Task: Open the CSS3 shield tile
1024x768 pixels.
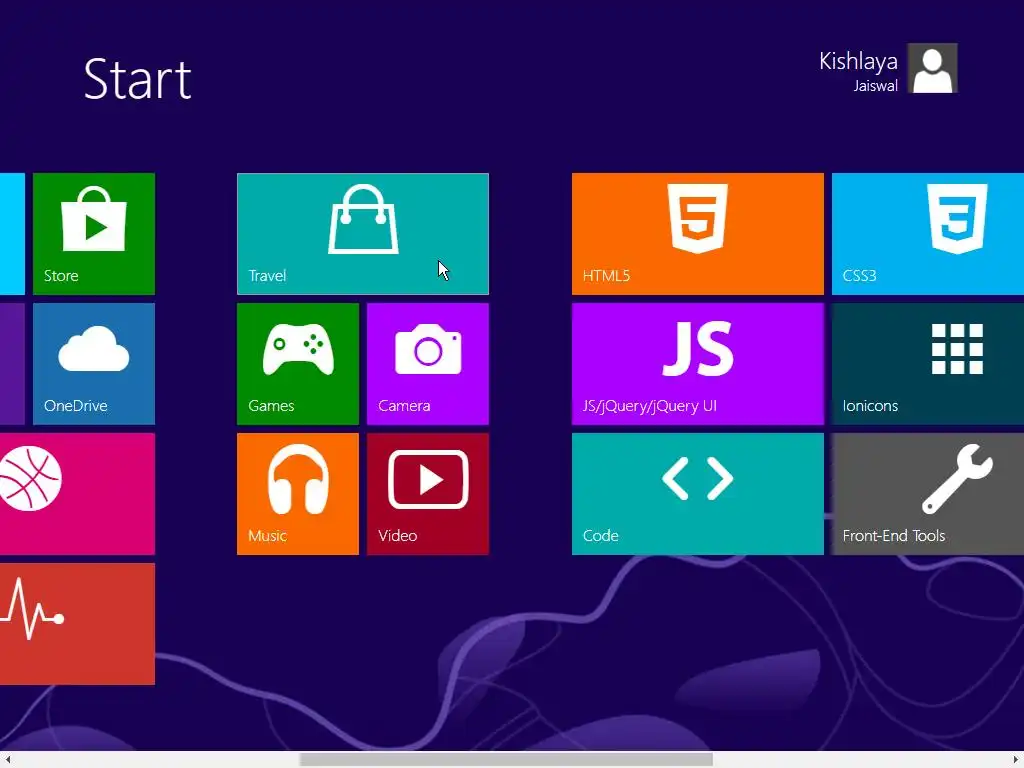Action: (928, 234)
